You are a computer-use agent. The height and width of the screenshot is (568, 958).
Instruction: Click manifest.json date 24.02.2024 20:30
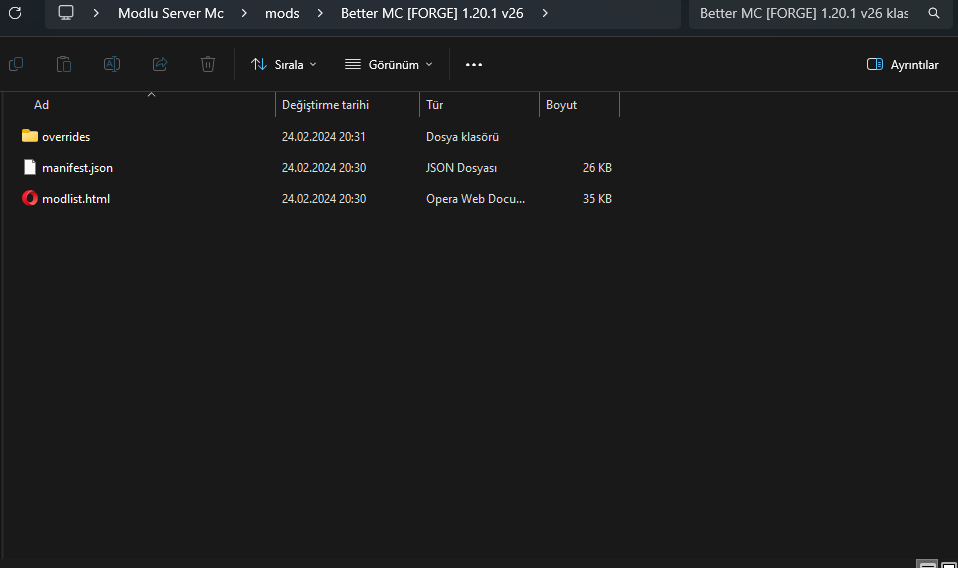(x=324, y=167)
